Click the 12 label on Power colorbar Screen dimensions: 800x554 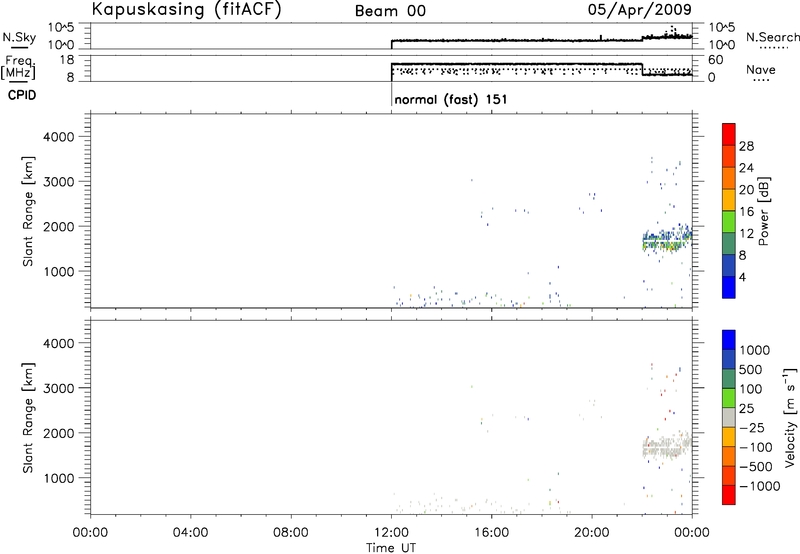(x=746, y=234)
